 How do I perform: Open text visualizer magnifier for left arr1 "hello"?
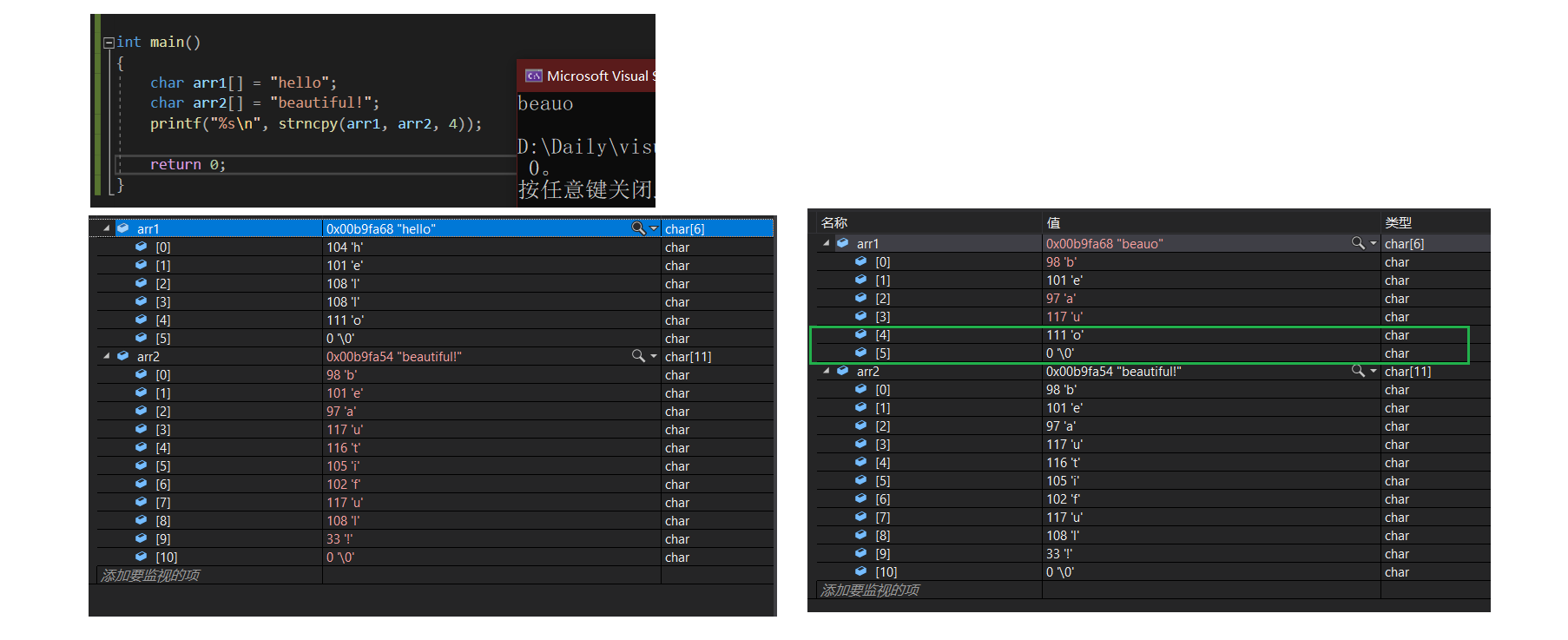pos(638,228)
